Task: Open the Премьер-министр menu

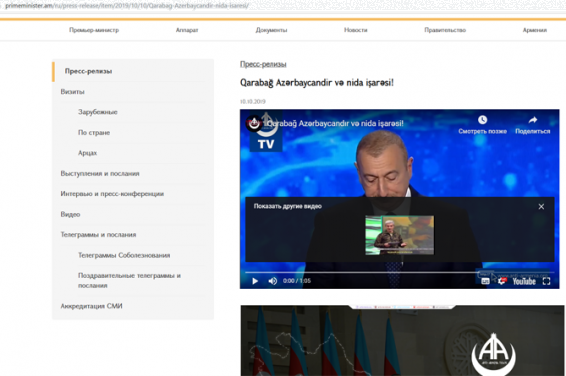Action: click(94, 30)
